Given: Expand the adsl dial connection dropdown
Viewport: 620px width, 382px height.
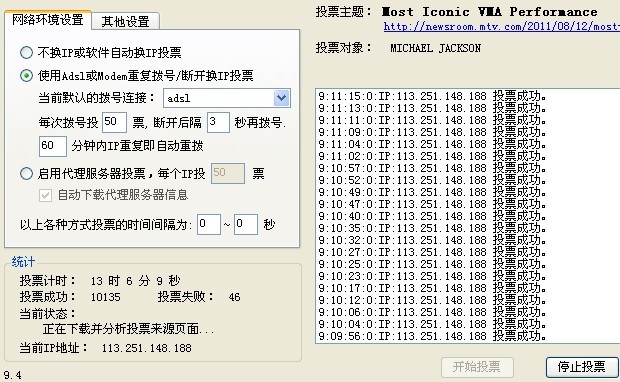Looking at the screenshot, I should point(281,98).
